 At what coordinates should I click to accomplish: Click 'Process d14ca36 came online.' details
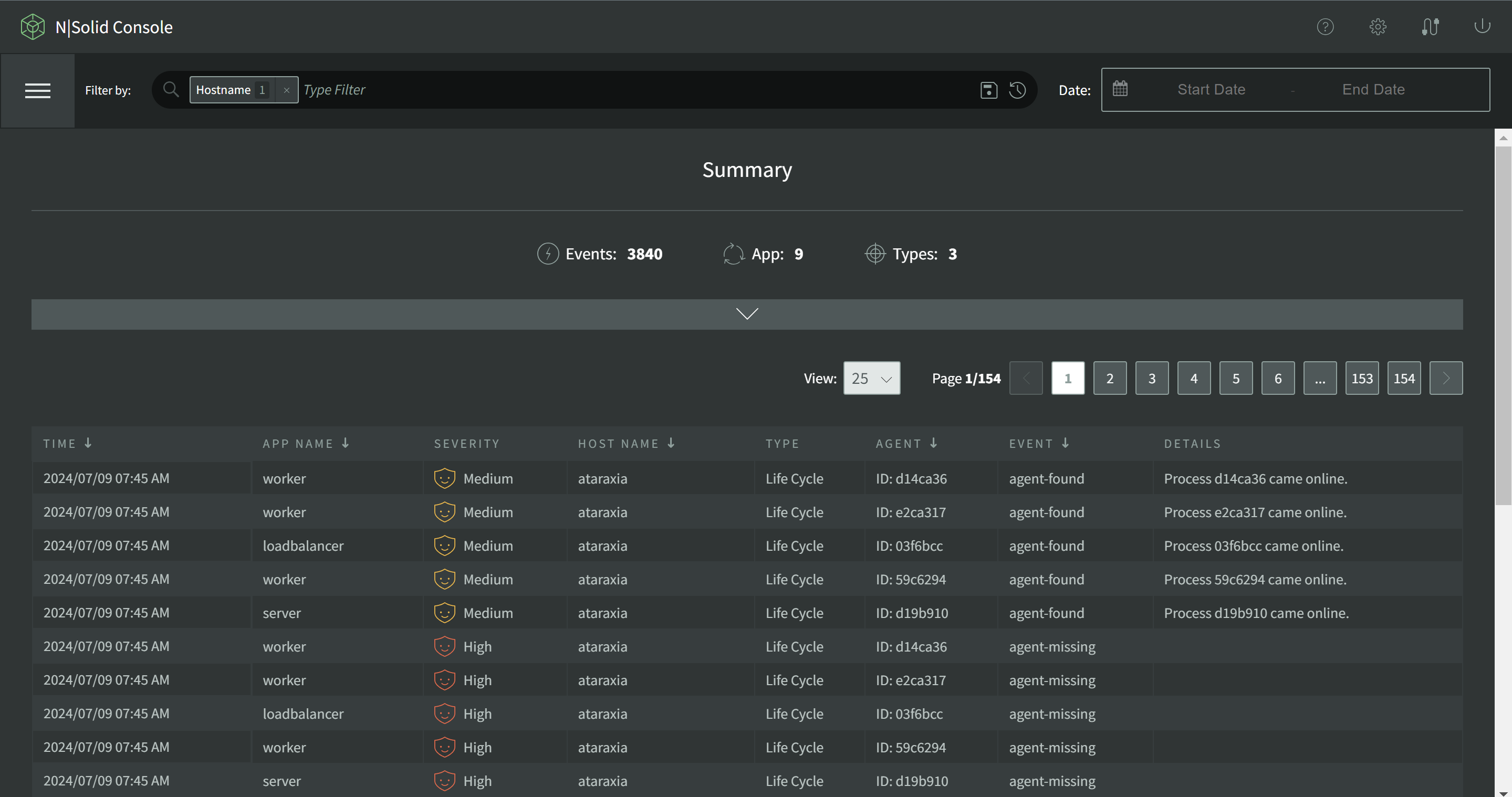click(1256, 478)
